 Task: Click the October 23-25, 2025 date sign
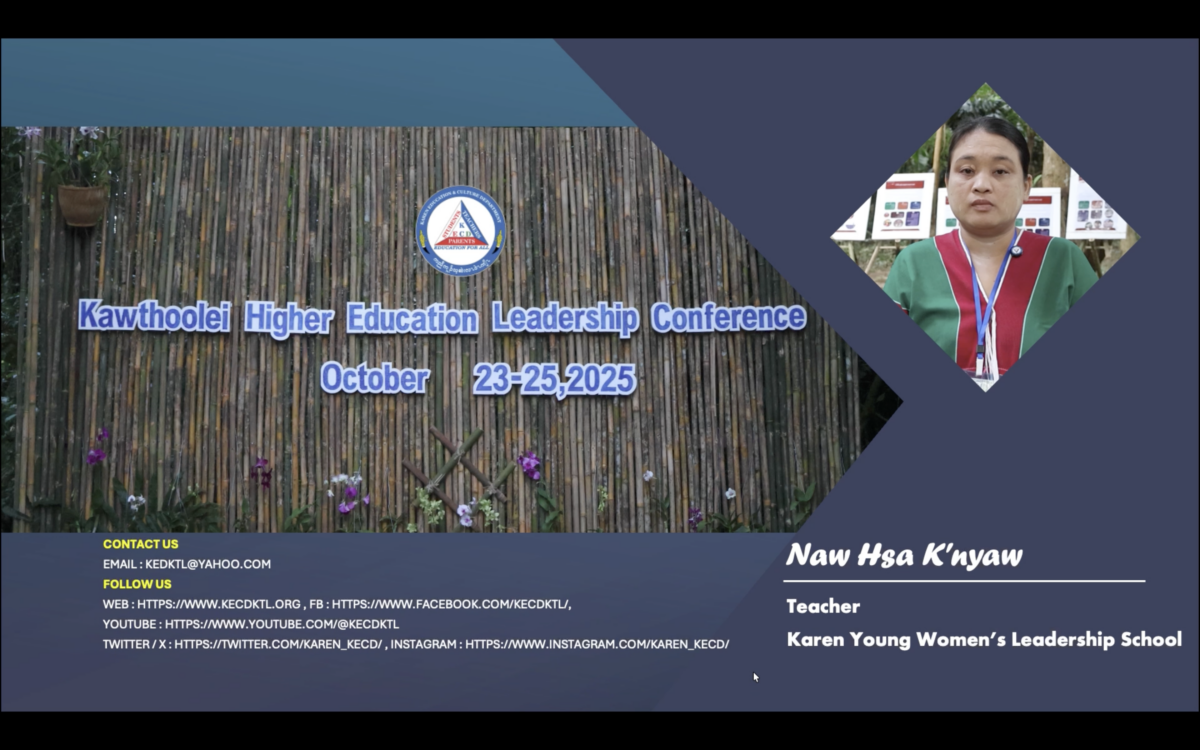478,379
